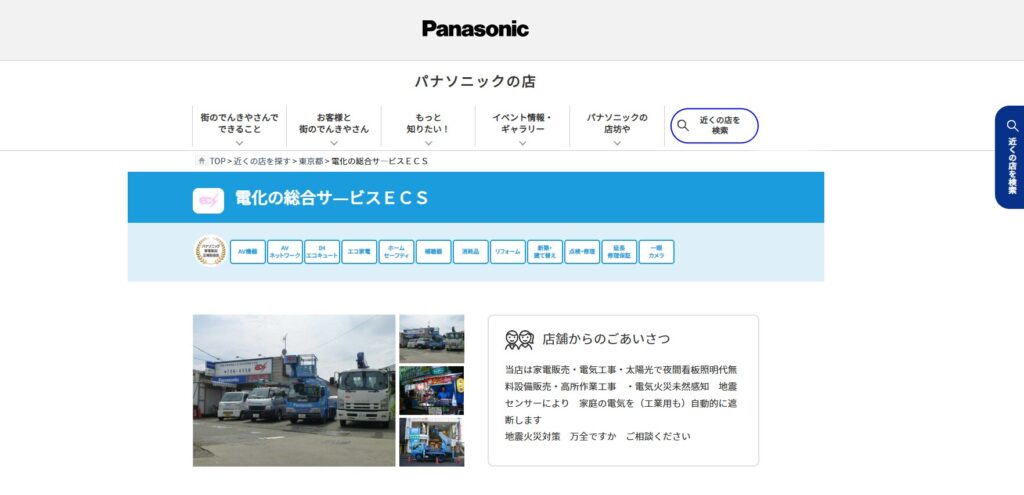Viewport: 1024px width, 495px height.
Task: Select the 一眼カメラ service badge
Action: 656,252
